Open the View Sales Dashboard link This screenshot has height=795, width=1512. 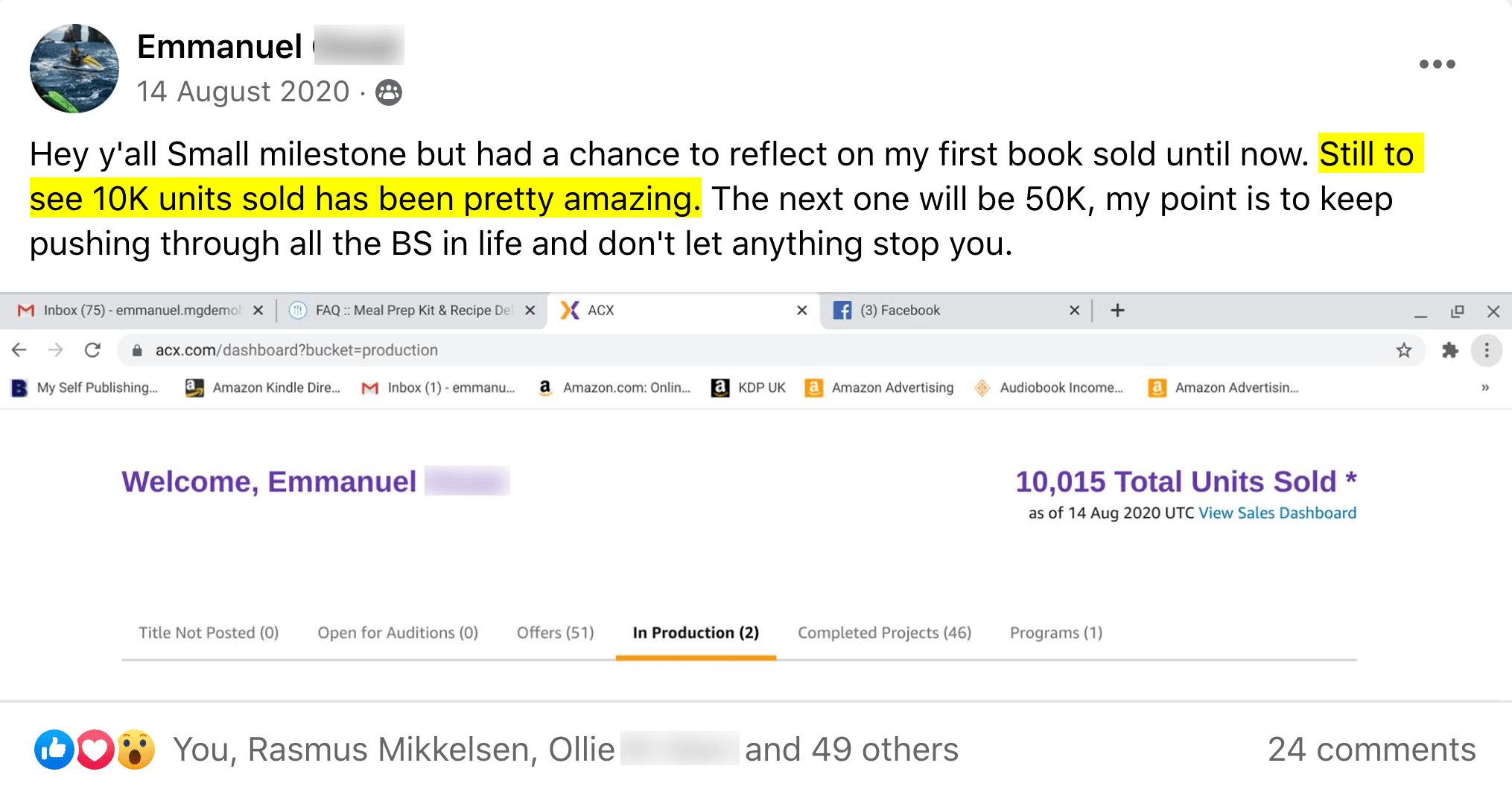1277,513
